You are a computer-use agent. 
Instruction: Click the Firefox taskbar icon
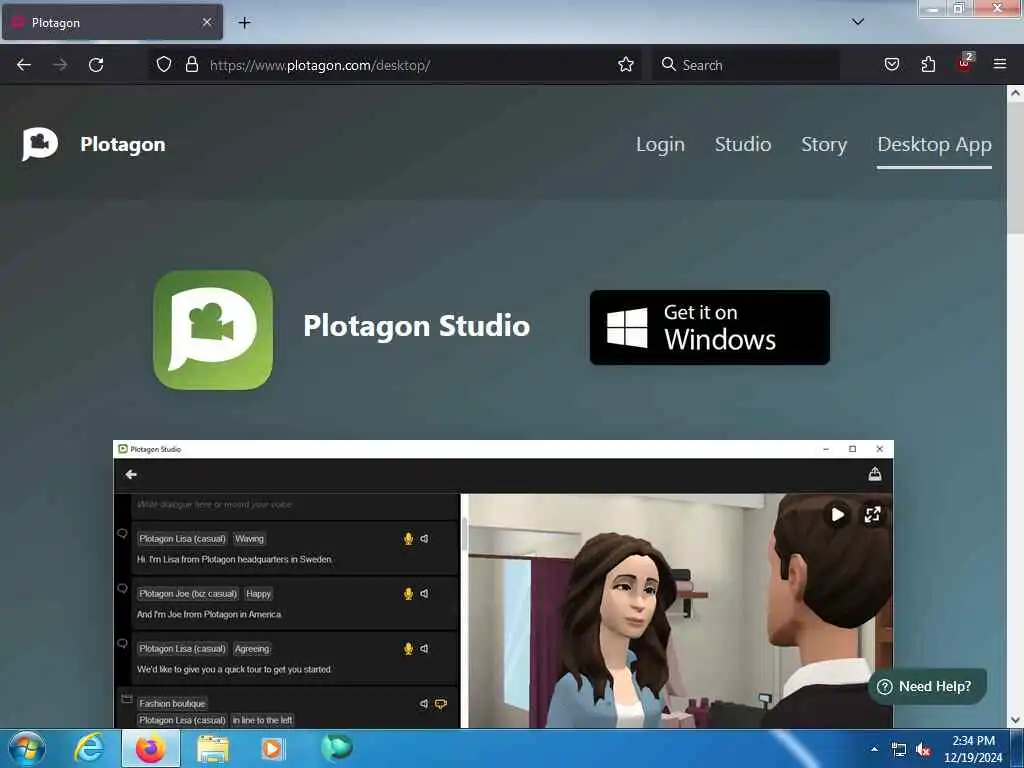(x=151, y=748)
